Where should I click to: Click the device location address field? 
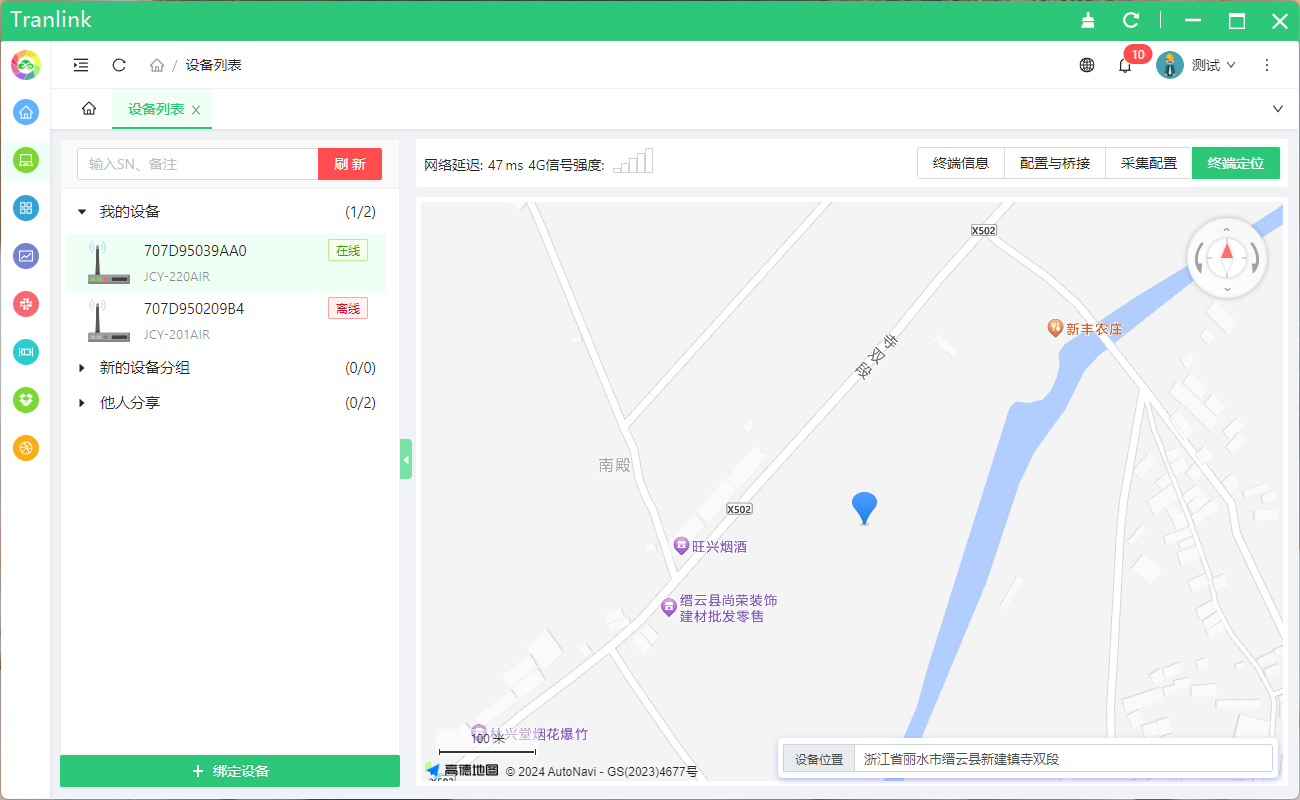pos(1063,759)
